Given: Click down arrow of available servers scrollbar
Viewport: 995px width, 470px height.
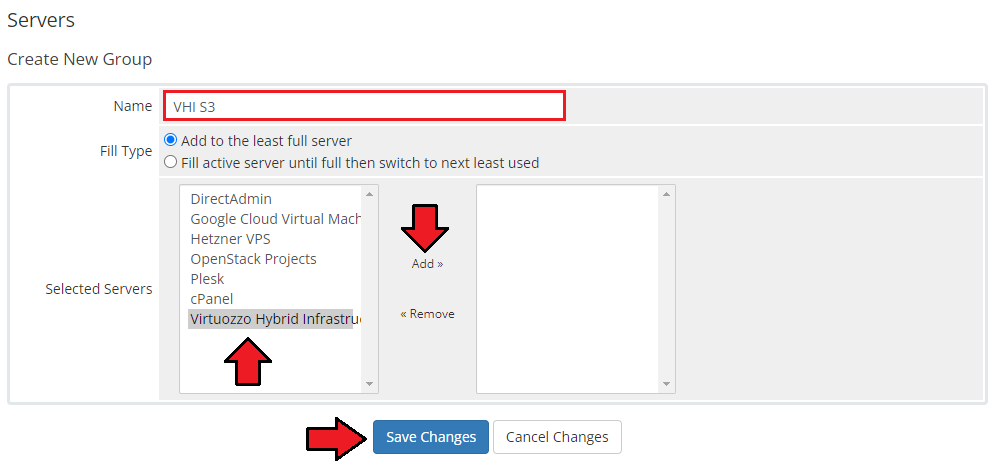Looking at the screenshot, I should click(369, 384).
